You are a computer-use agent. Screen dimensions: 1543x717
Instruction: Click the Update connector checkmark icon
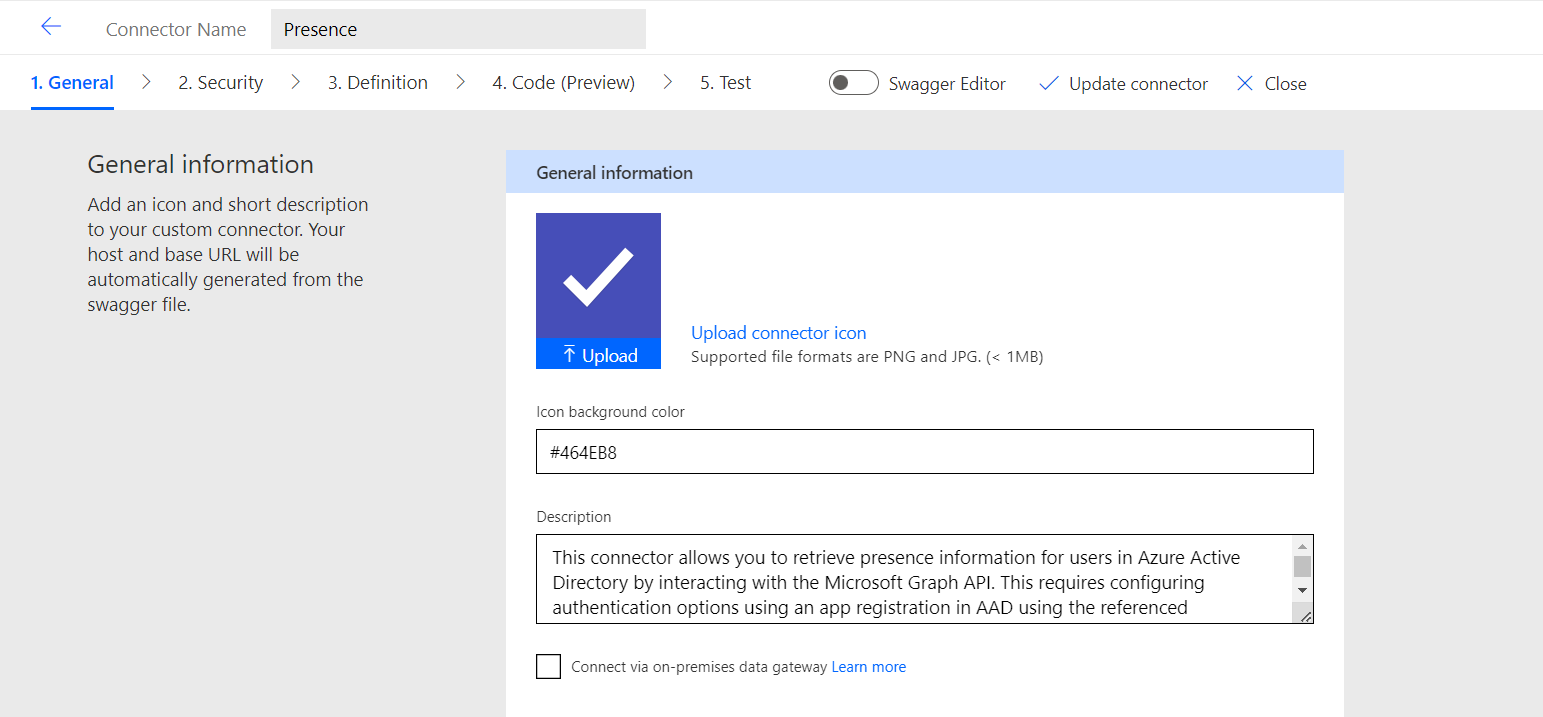pos(1048,84)
